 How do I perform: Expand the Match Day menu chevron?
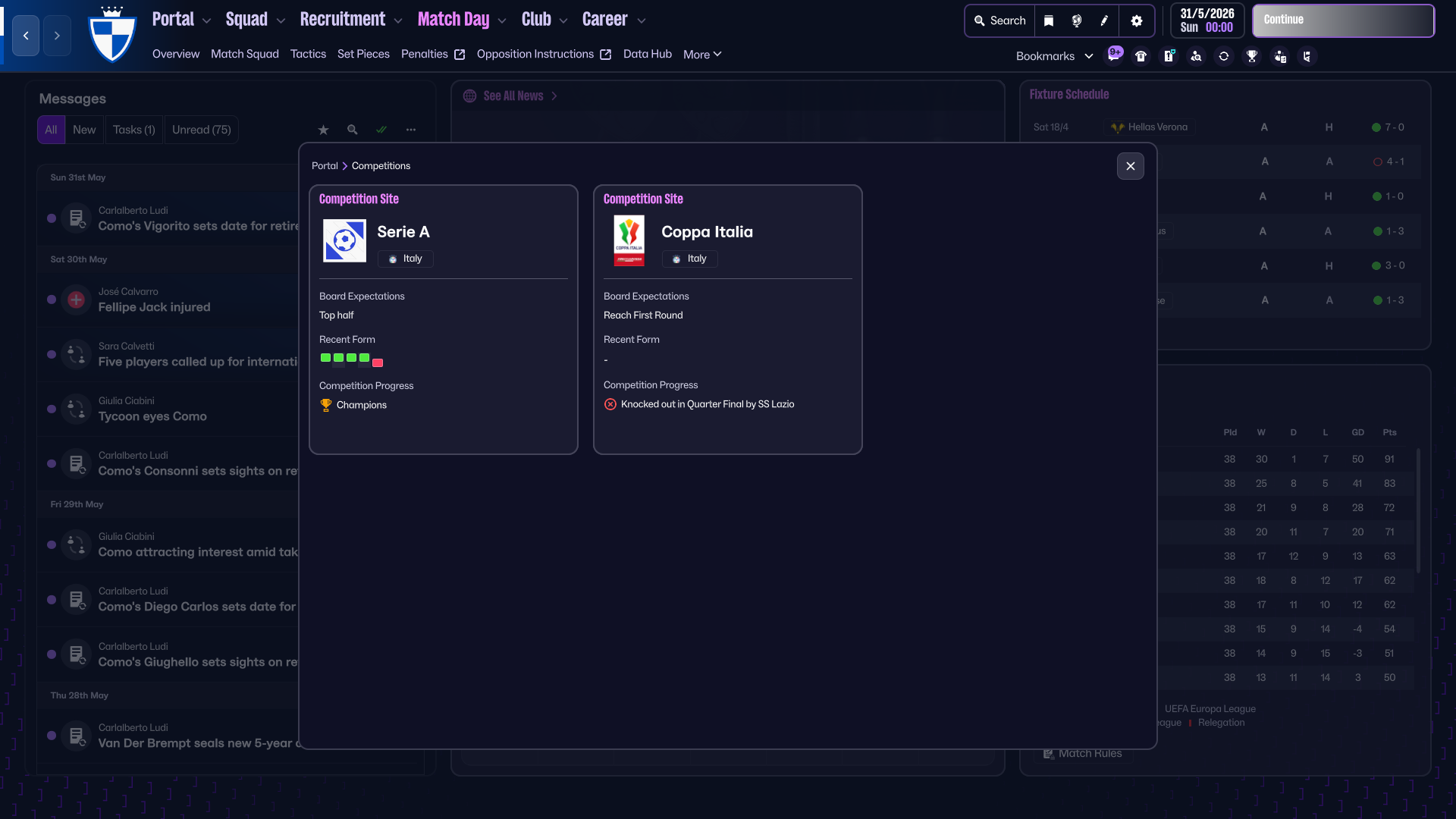[x=502, y=21]
